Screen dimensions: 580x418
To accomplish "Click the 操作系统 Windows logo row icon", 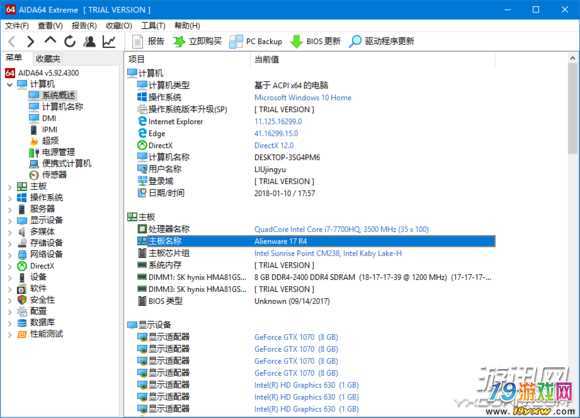I will pos(142,97).
